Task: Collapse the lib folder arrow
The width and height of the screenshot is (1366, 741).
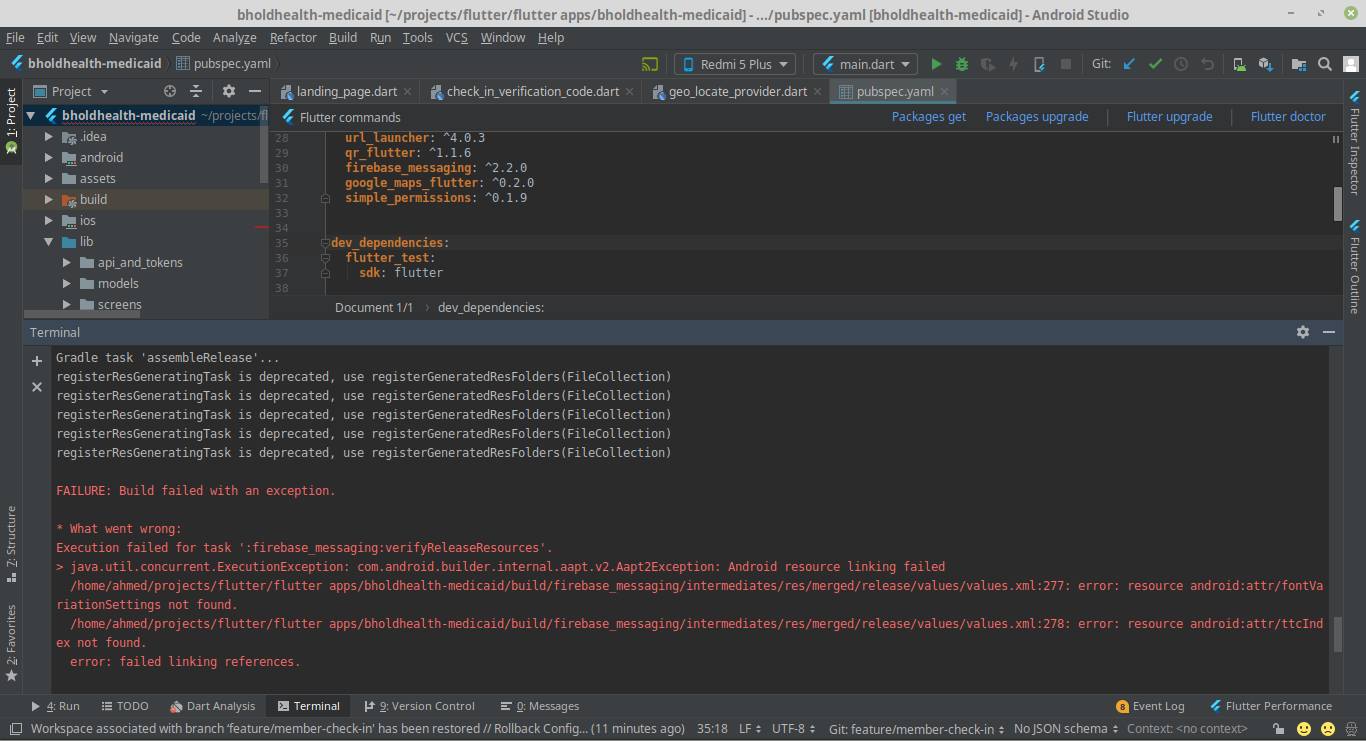Action: tap(49, 241)
